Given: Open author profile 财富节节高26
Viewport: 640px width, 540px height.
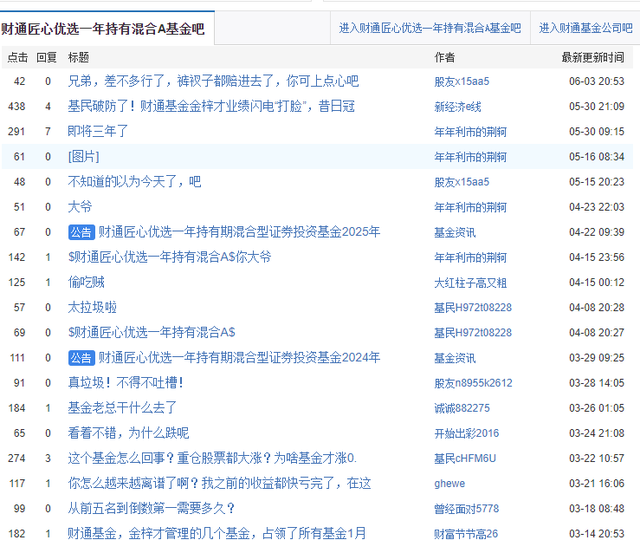Looking at the screenshot, I should [x=466, y=534].
